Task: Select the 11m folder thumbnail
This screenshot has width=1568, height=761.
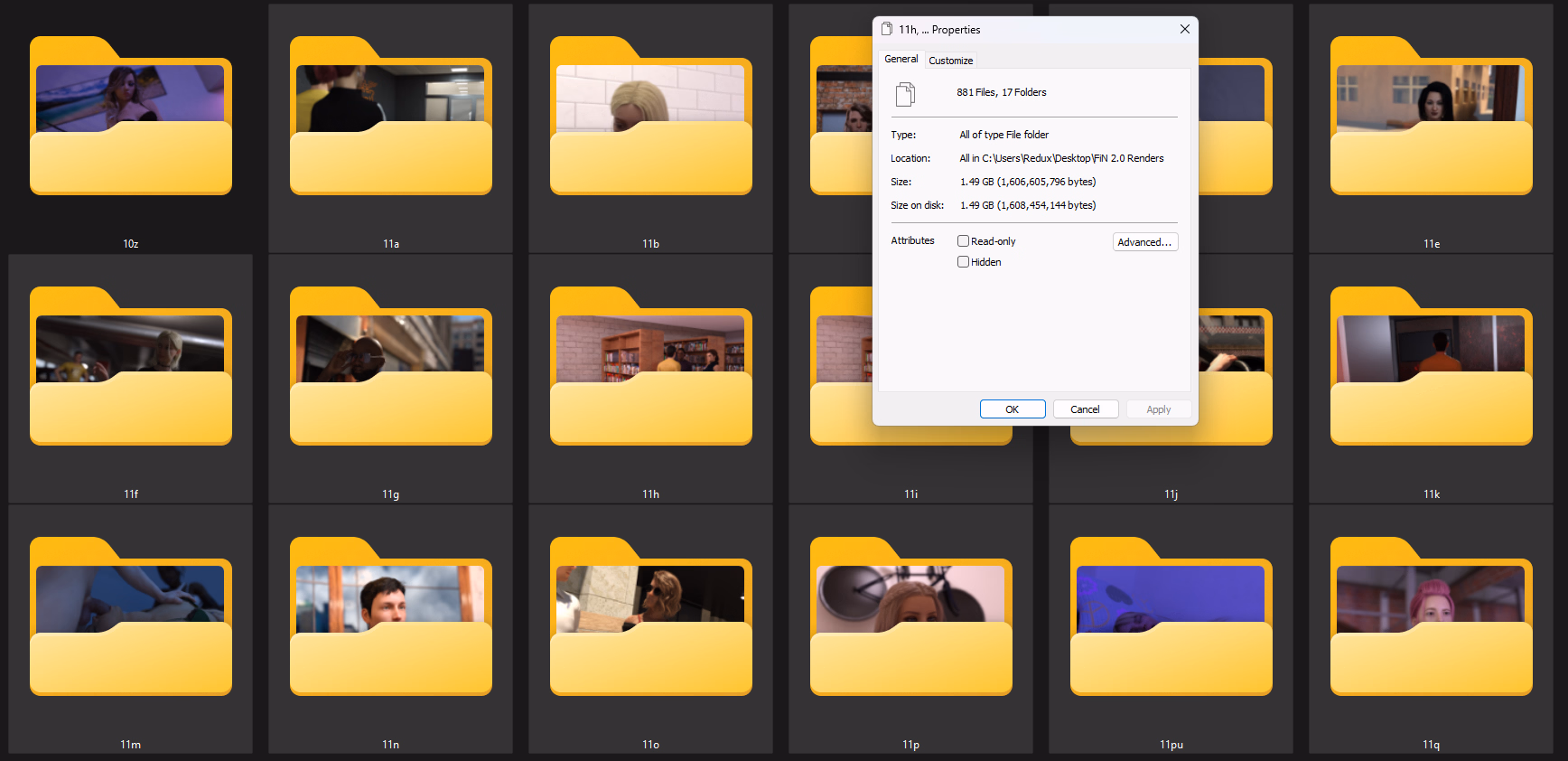Action: pos(131,617)
